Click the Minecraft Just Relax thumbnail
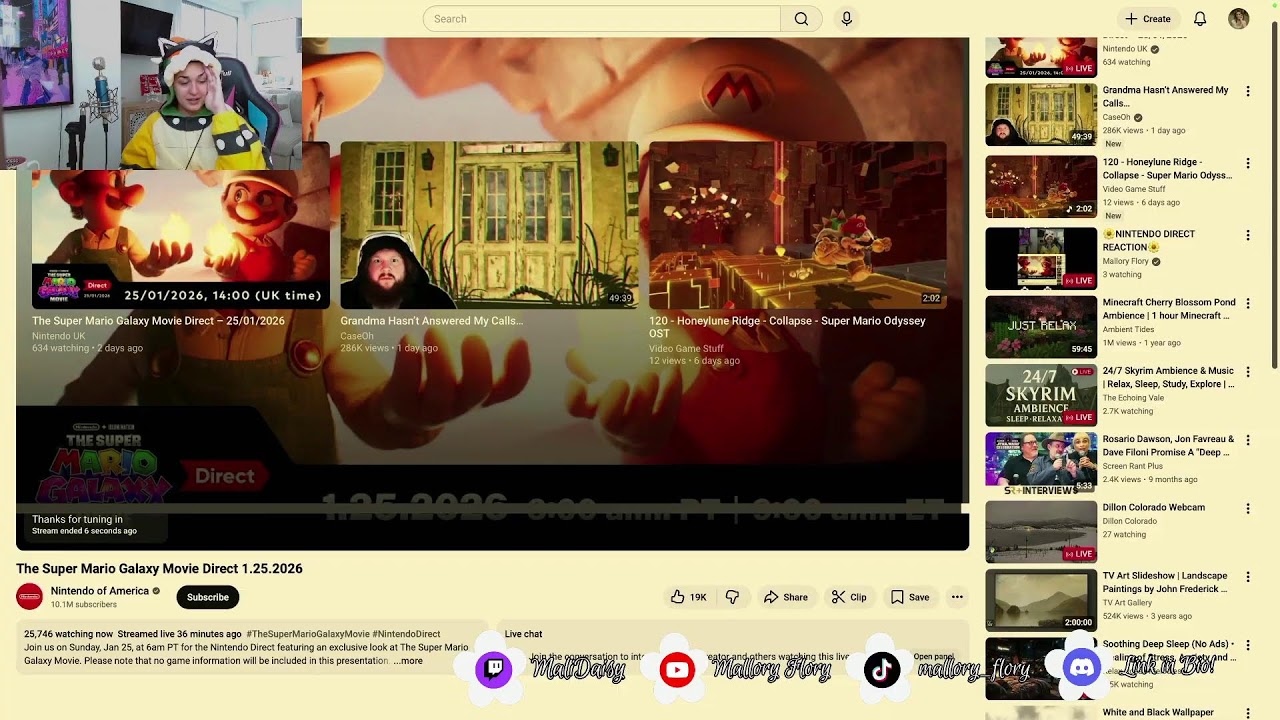 (1041, 327)
